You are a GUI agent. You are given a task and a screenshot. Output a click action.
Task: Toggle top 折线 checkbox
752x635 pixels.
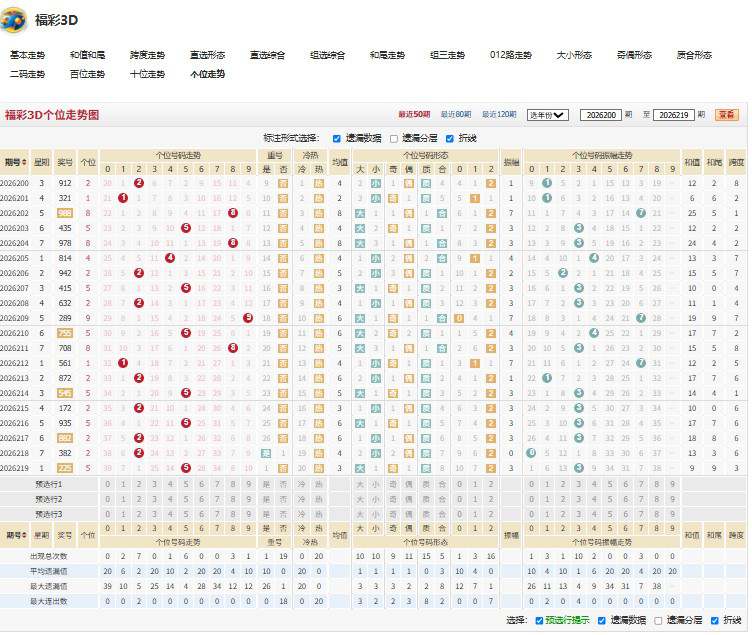(x=450, y=139)
